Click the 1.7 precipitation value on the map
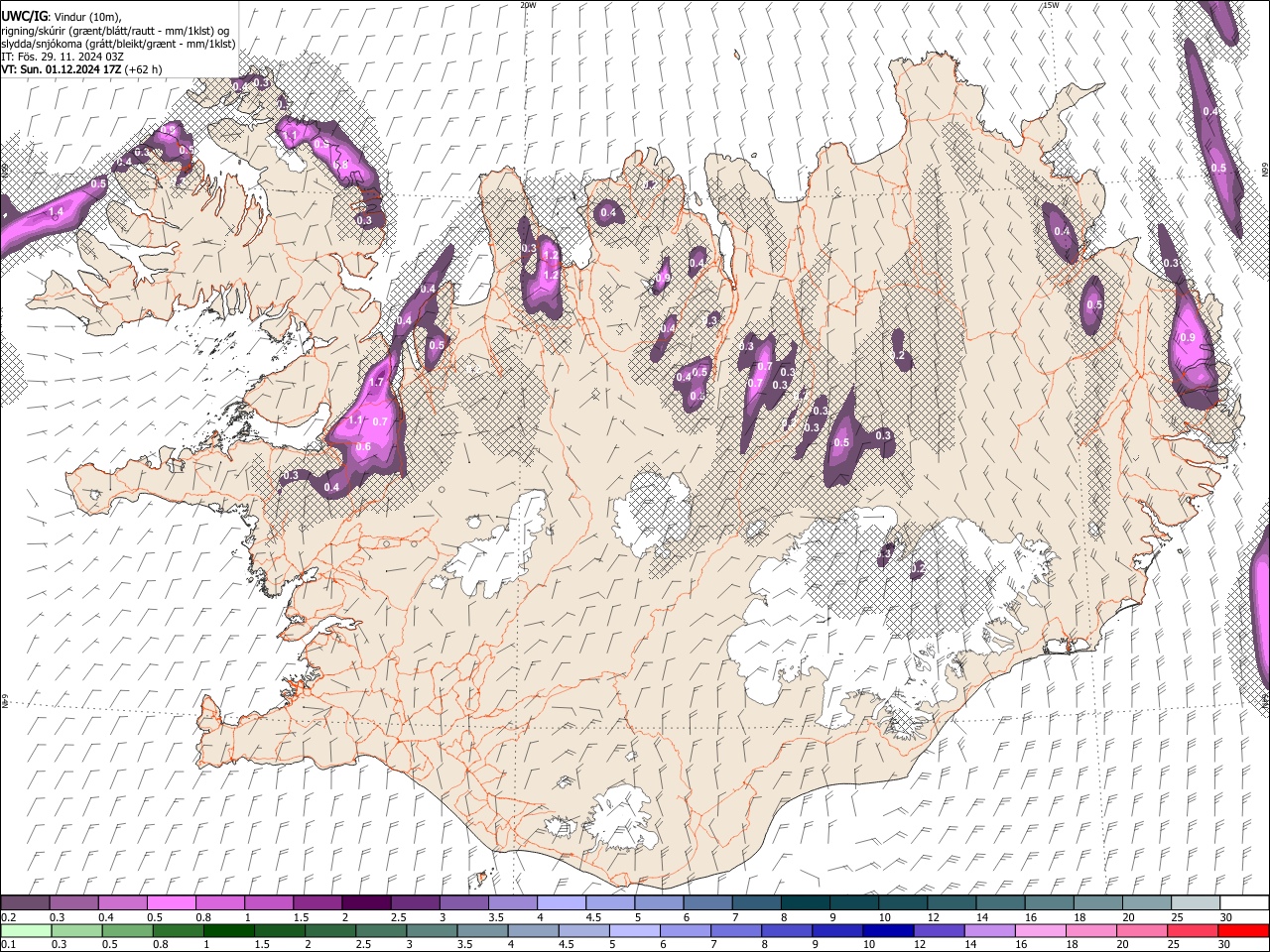Screen dimensions: 1270x952 tap(376, 382)
